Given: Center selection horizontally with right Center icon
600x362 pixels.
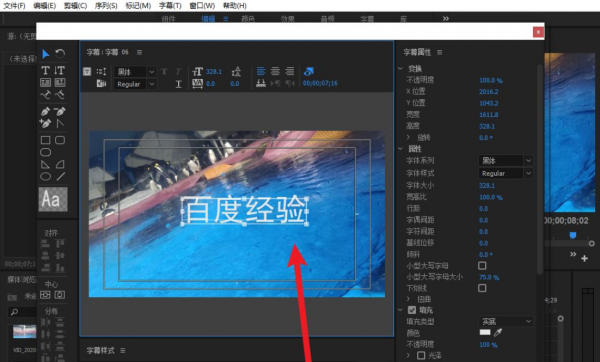Looking at the screenshot, I should click(x=60, y=295).
